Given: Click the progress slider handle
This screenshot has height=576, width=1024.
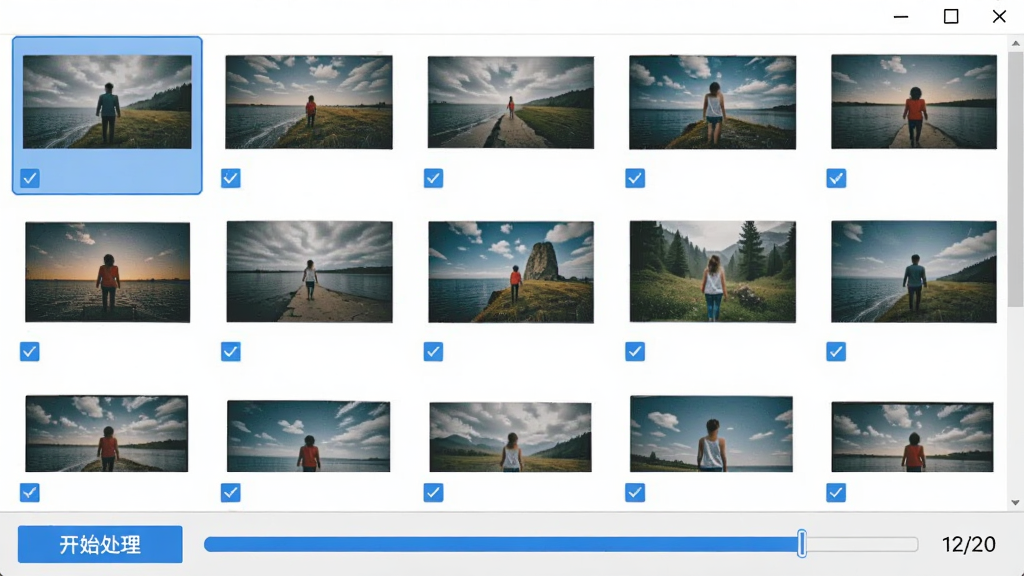Looking at the screenshot, I should [x=802, y=544].
